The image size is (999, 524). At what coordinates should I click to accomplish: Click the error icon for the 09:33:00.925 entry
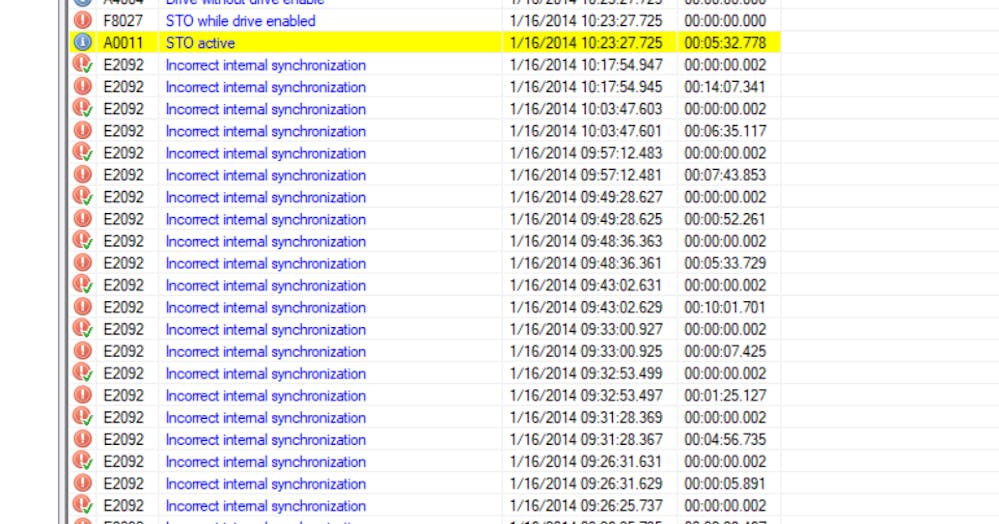click(83, 351)
